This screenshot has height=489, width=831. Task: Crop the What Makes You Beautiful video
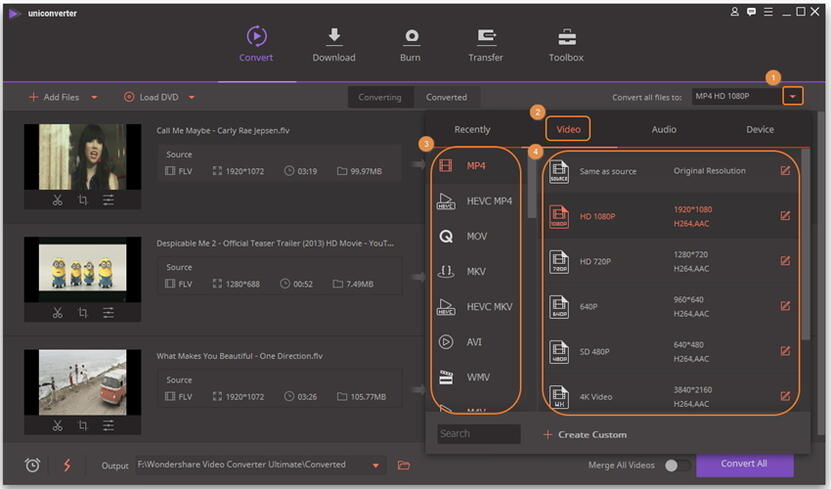83,425
